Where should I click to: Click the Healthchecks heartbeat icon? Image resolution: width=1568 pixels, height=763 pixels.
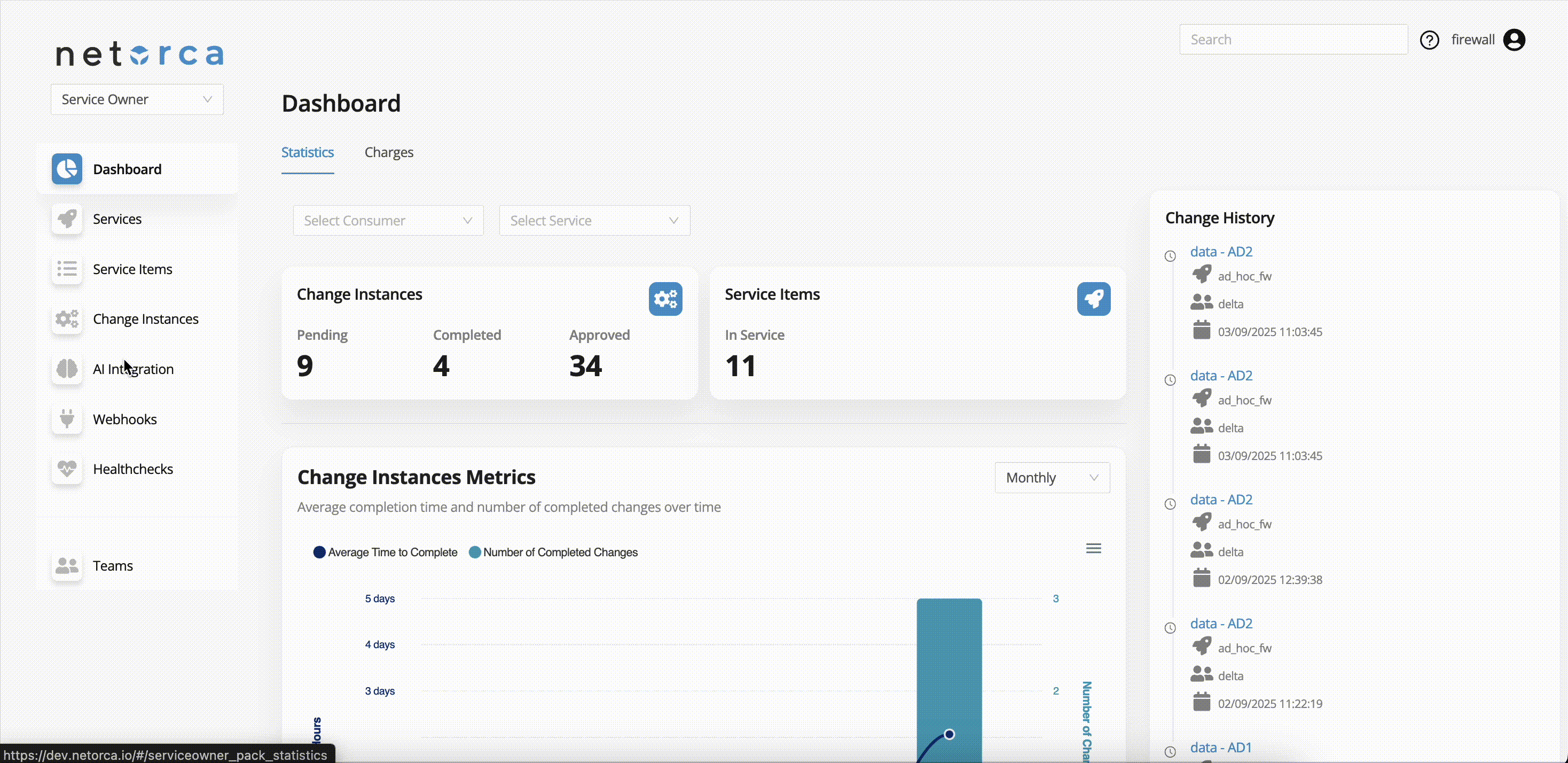click(67, 469)
